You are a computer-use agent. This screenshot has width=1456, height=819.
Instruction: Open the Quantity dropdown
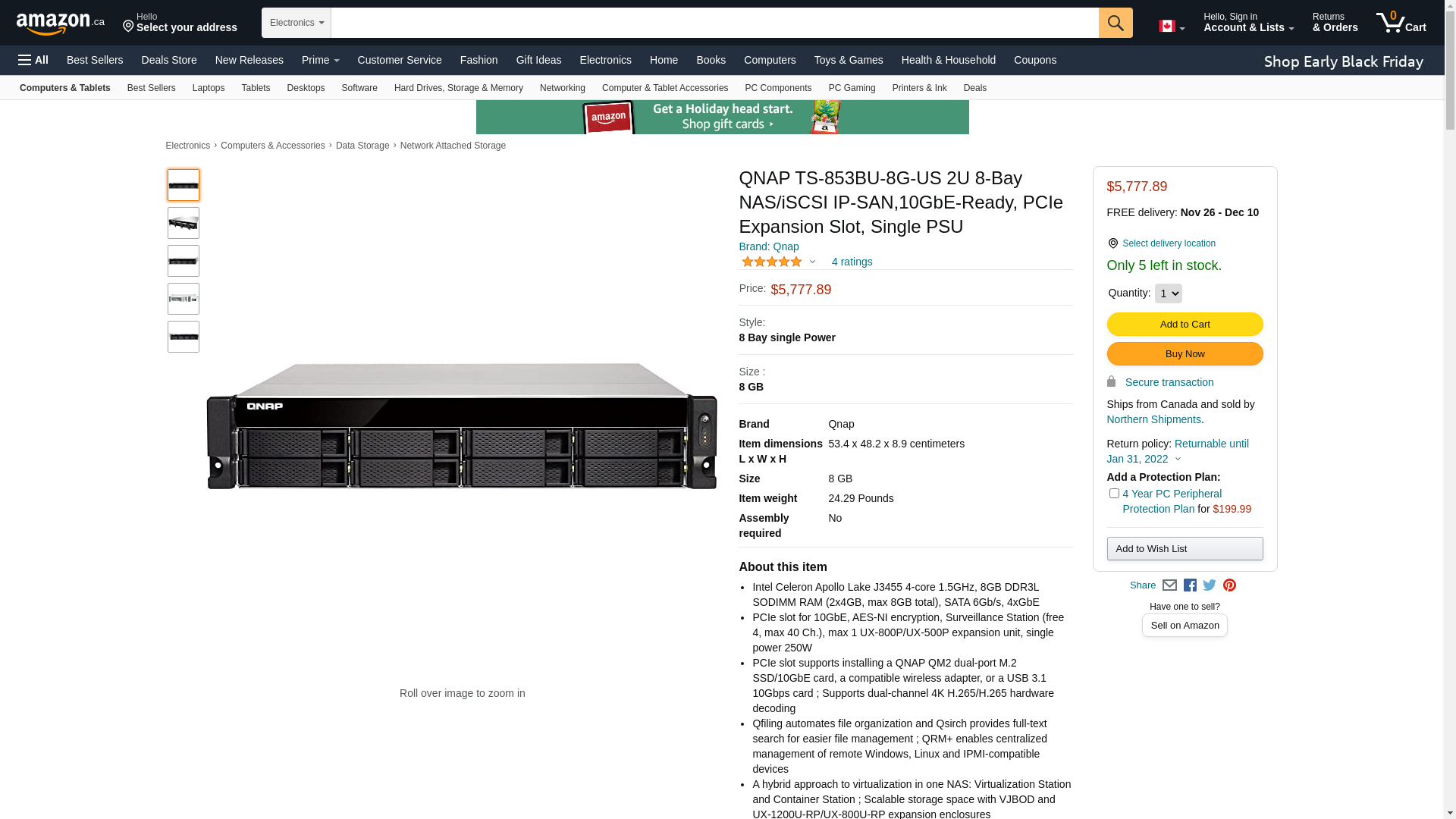click(x=1168, y=293)
